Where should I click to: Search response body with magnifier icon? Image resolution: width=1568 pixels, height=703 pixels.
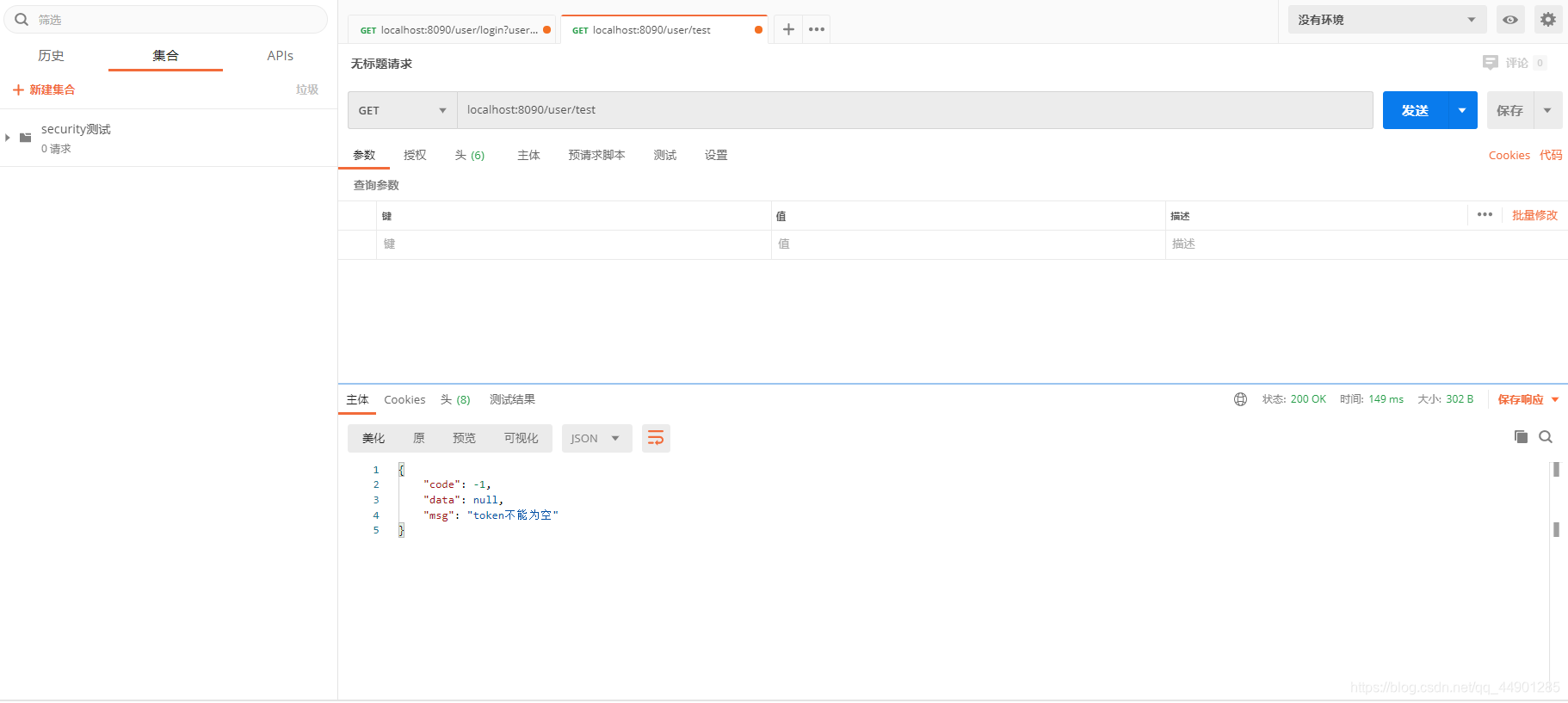pos(1546,437)
